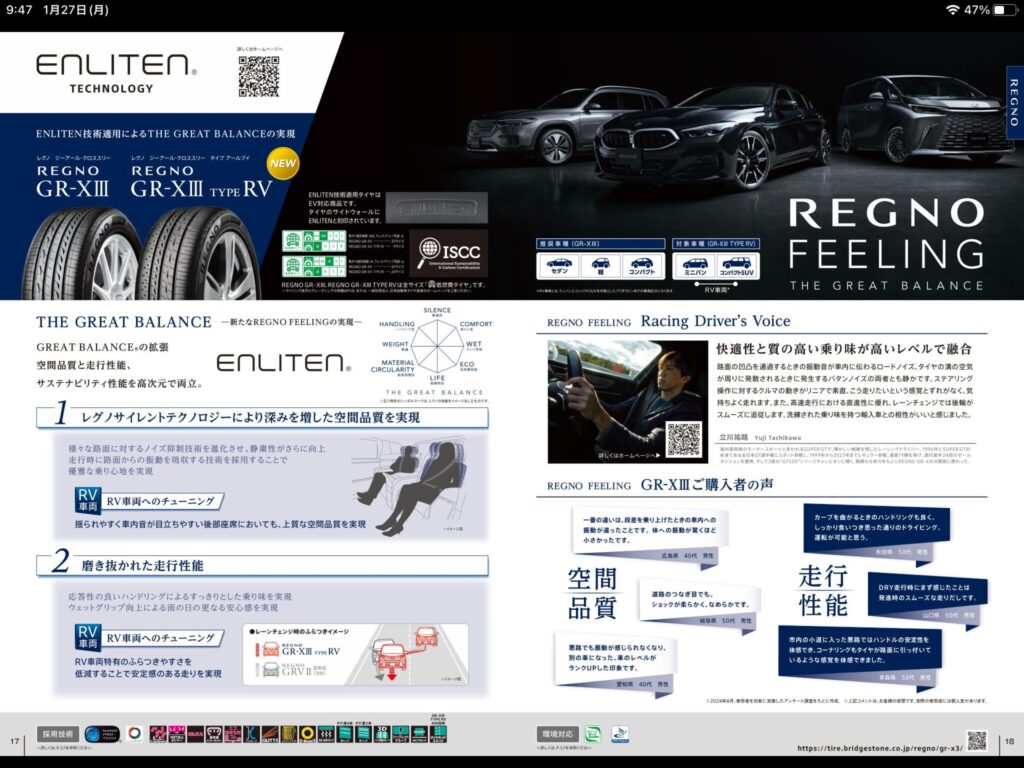Tap the 環境対応 label in footer
The image size is (1024, 768).
558,734
